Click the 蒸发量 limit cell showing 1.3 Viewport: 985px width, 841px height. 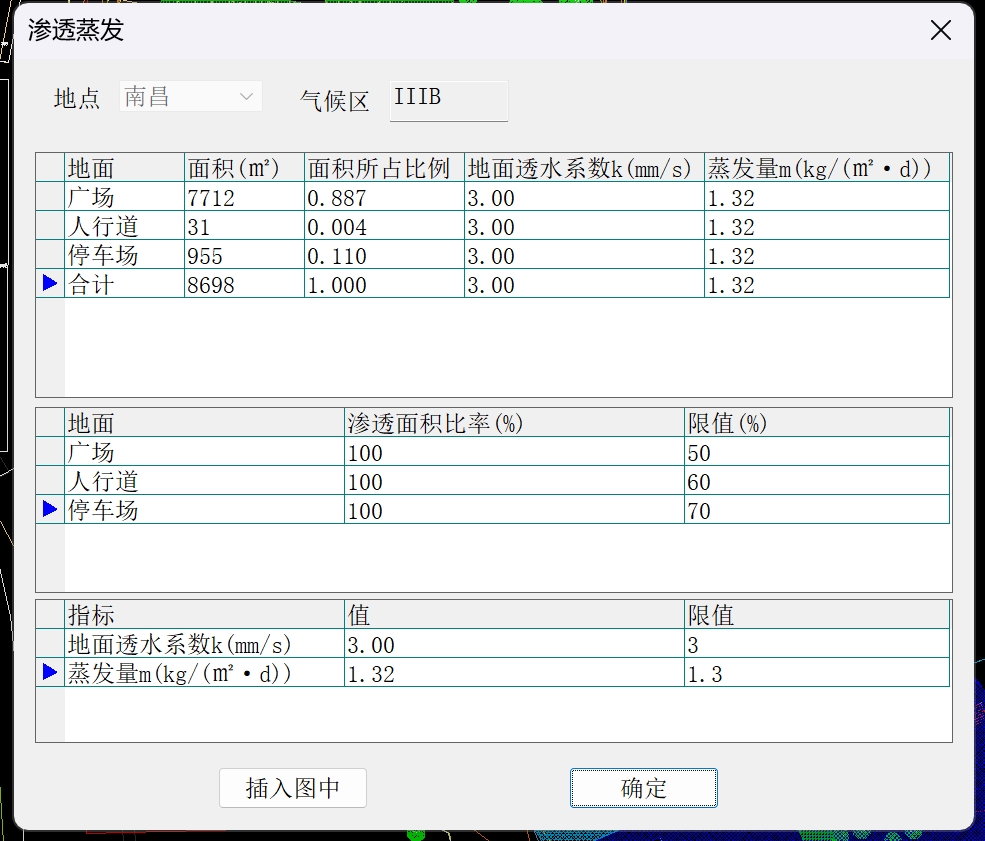pos(815,673)
